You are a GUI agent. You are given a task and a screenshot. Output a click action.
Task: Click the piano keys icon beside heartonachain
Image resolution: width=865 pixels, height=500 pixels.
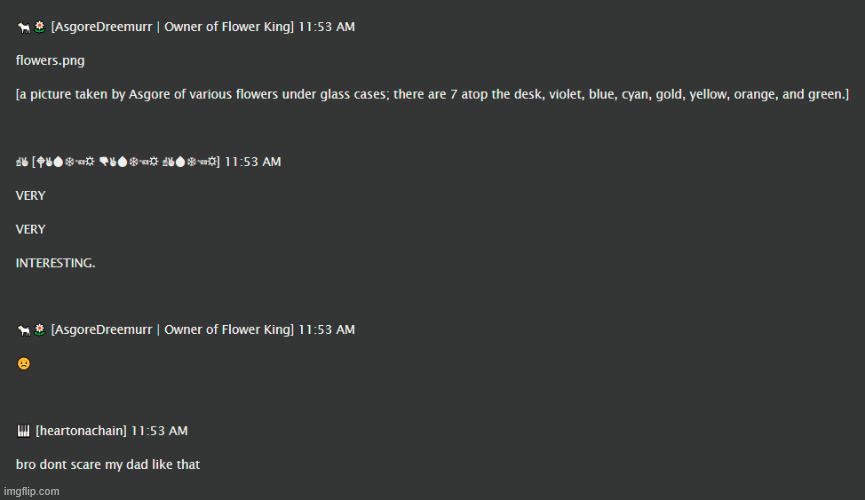click(x=23, y=431)
